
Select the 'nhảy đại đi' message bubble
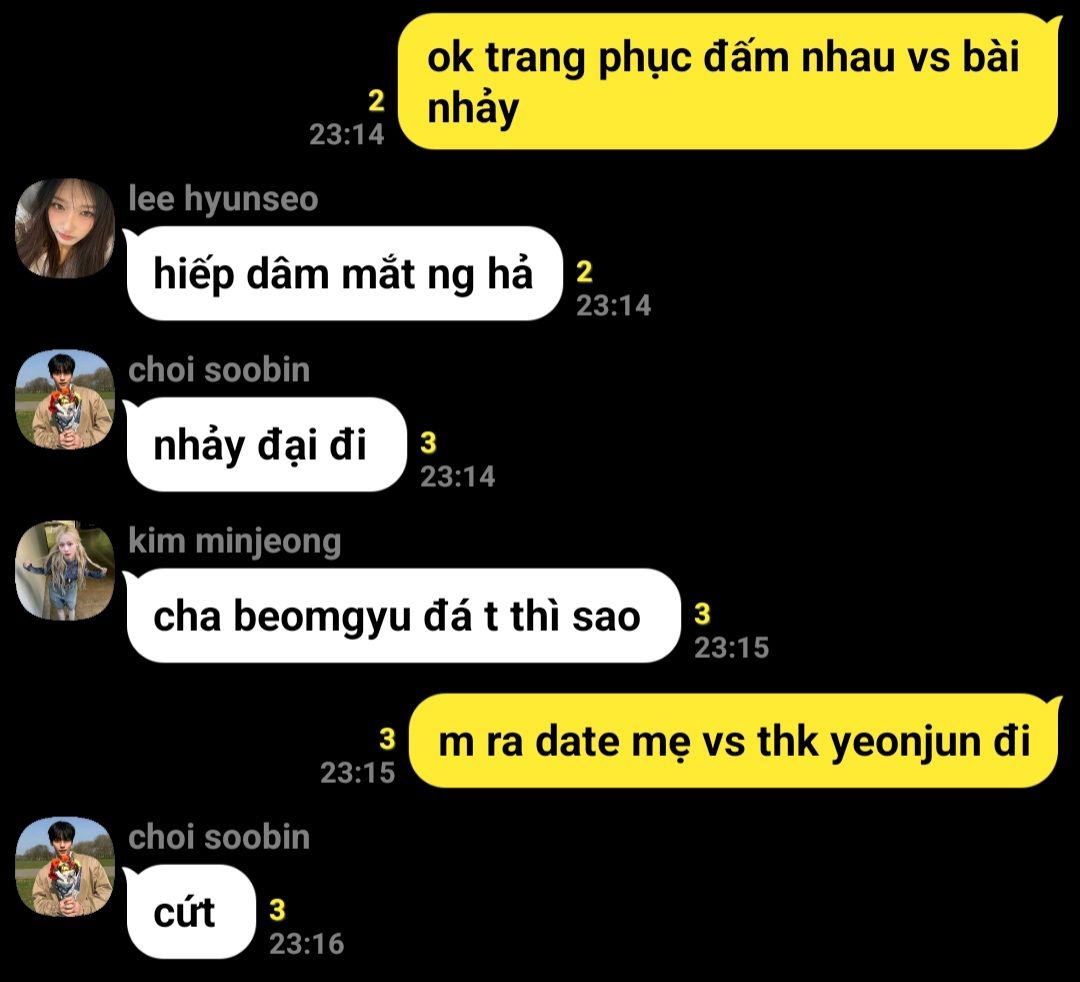point(265,444)
